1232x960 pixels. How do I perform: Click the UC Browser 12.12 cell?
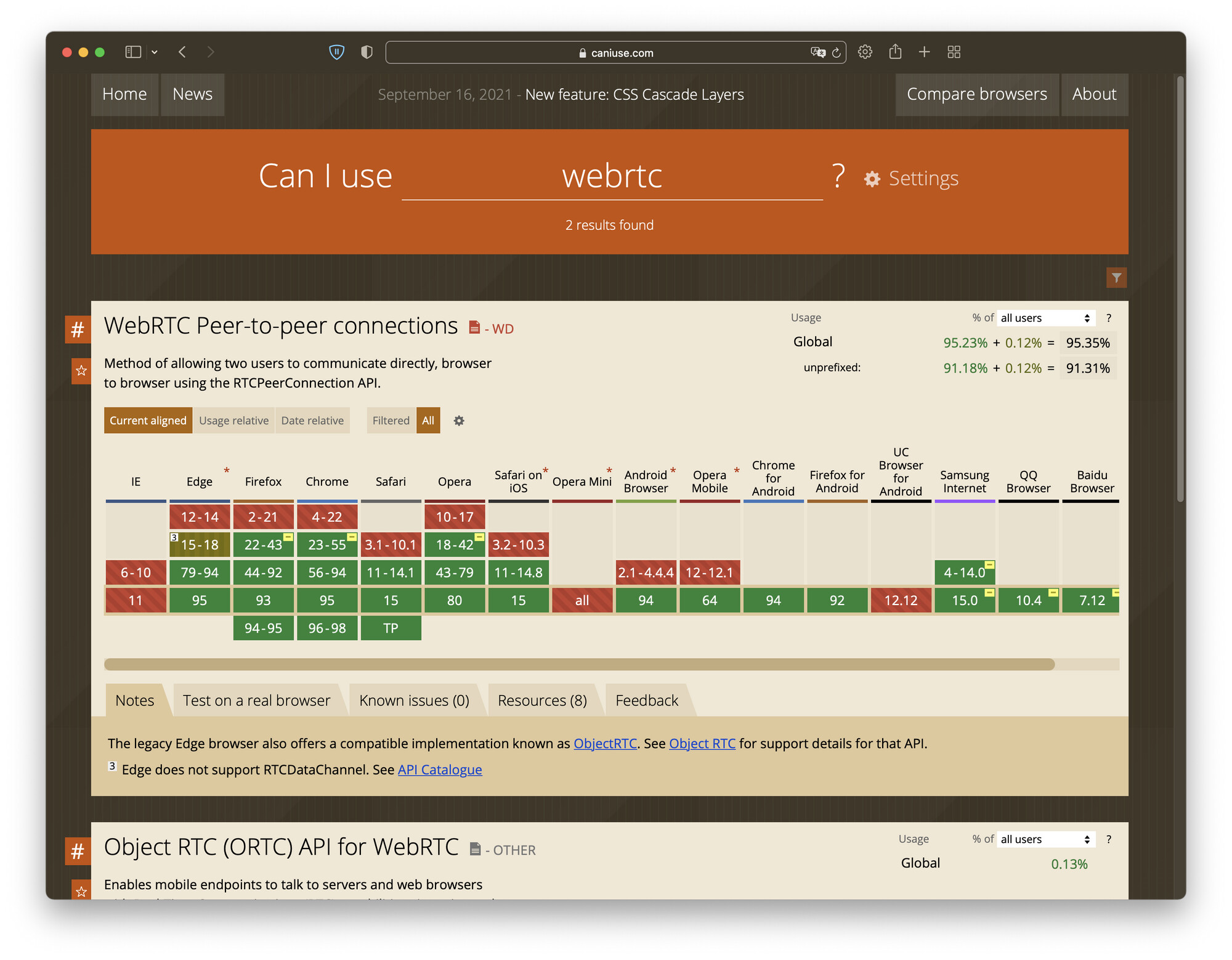point(901,600)
